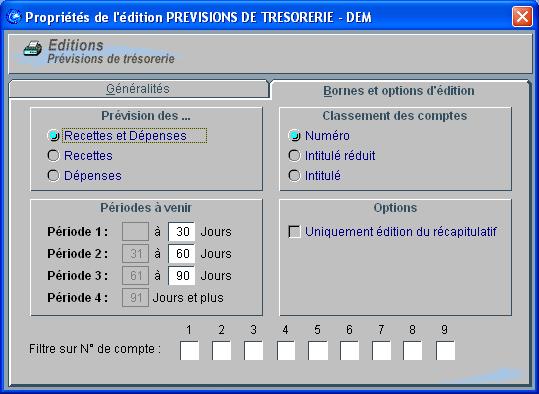Click the Période 1 end day field
This screenshot has width=539, height=394.
[x=182, y=231]
